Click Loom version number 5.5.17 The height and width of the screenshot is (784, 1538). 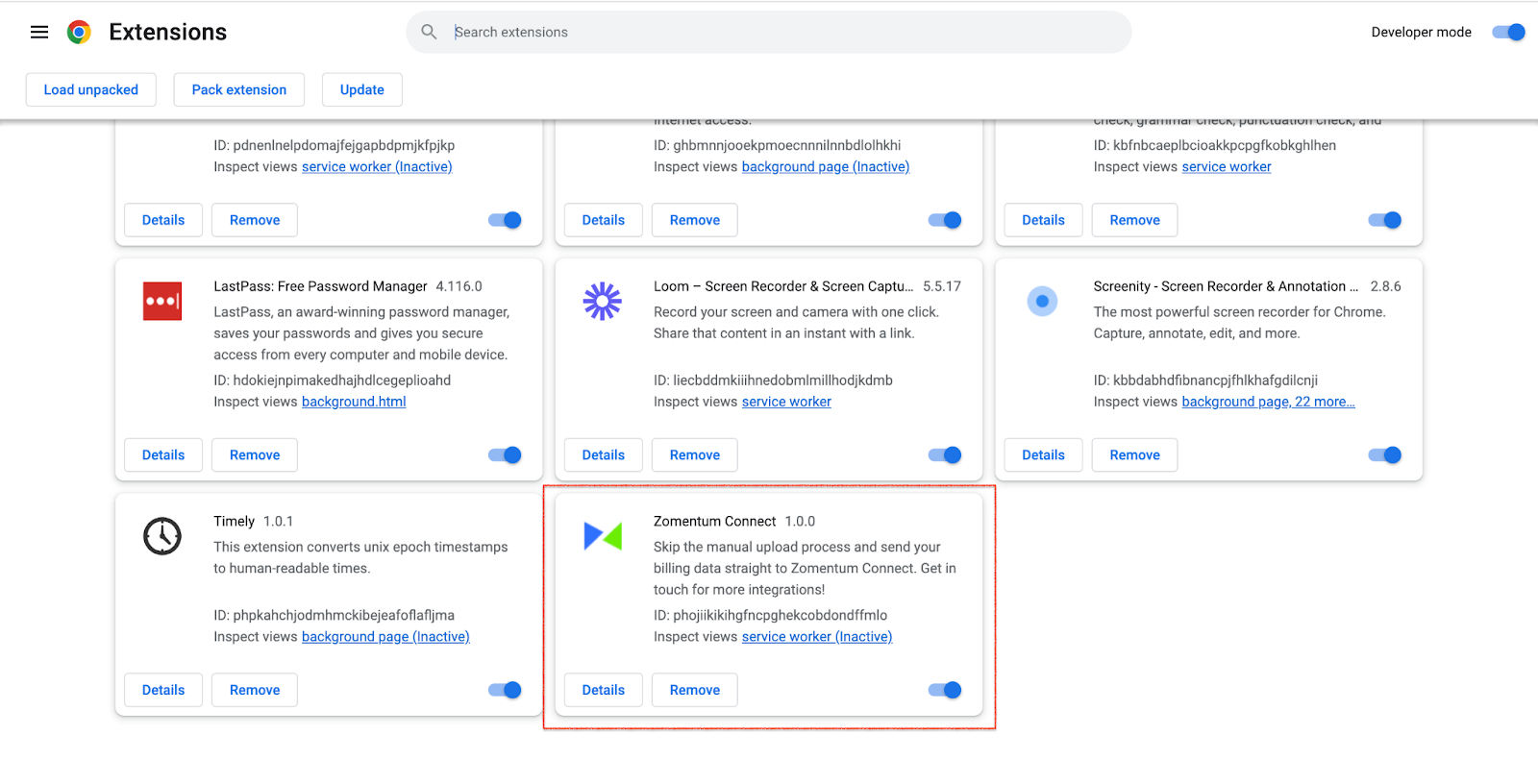942,286
